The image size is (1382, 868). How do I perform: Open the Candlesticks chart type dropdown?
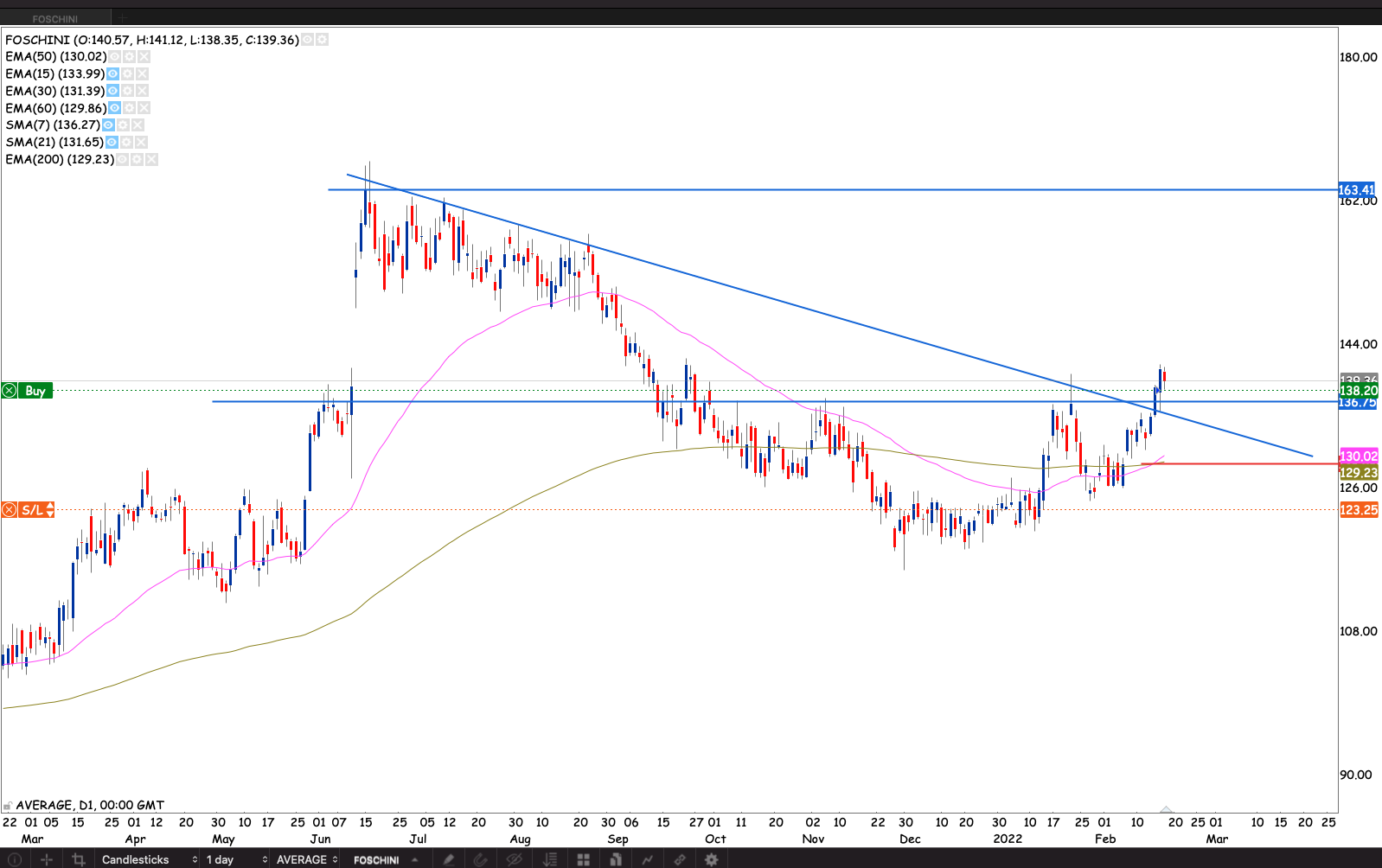point(149,859)
